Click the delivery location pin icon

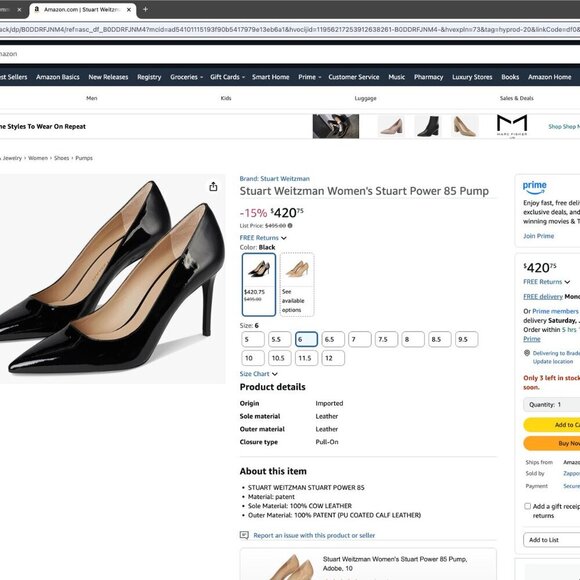527,353
